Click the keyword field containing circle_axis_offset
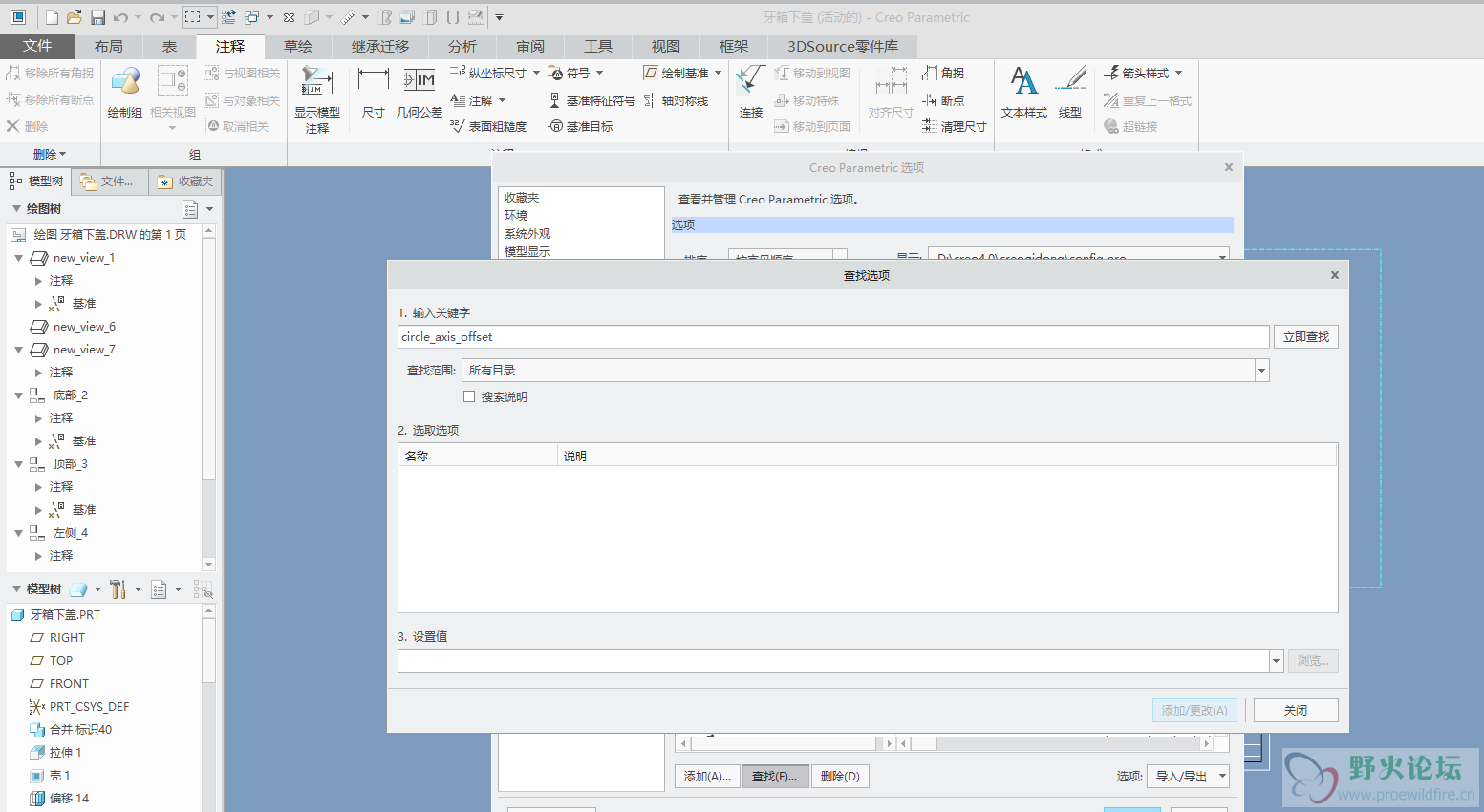Viewport: 1484px width, 812px height. coord(833,337)
